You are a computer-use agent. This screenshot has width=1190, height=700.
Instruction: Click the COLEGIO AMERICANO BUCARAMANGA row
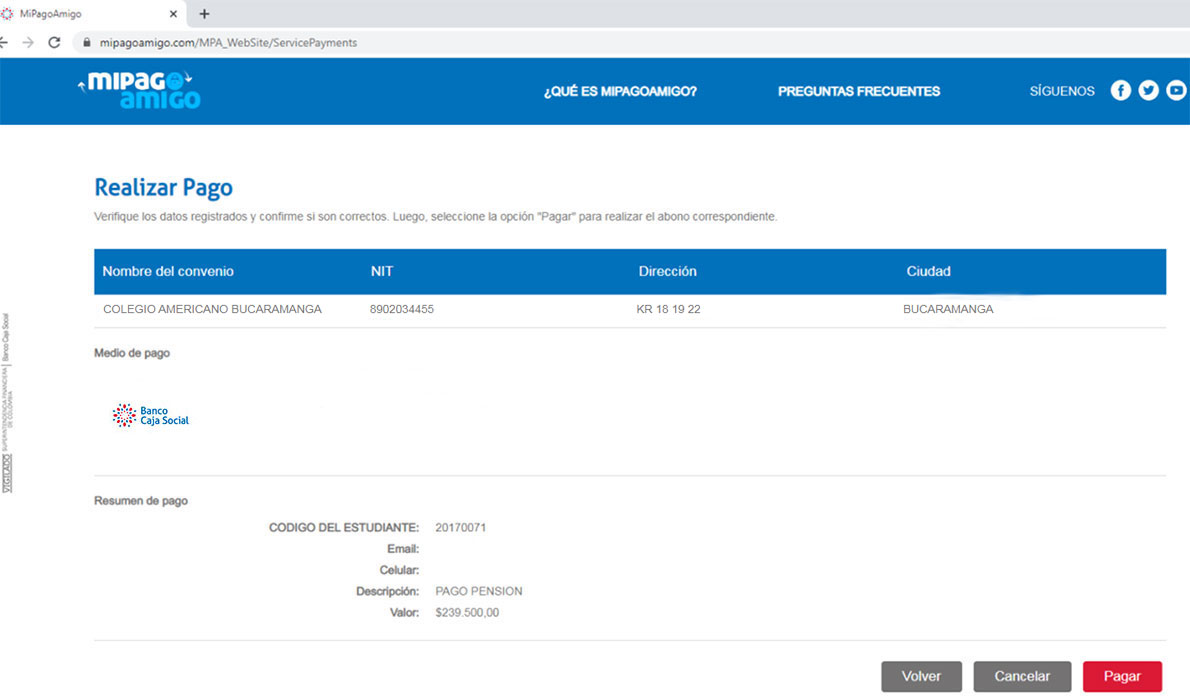click(212, 310)
